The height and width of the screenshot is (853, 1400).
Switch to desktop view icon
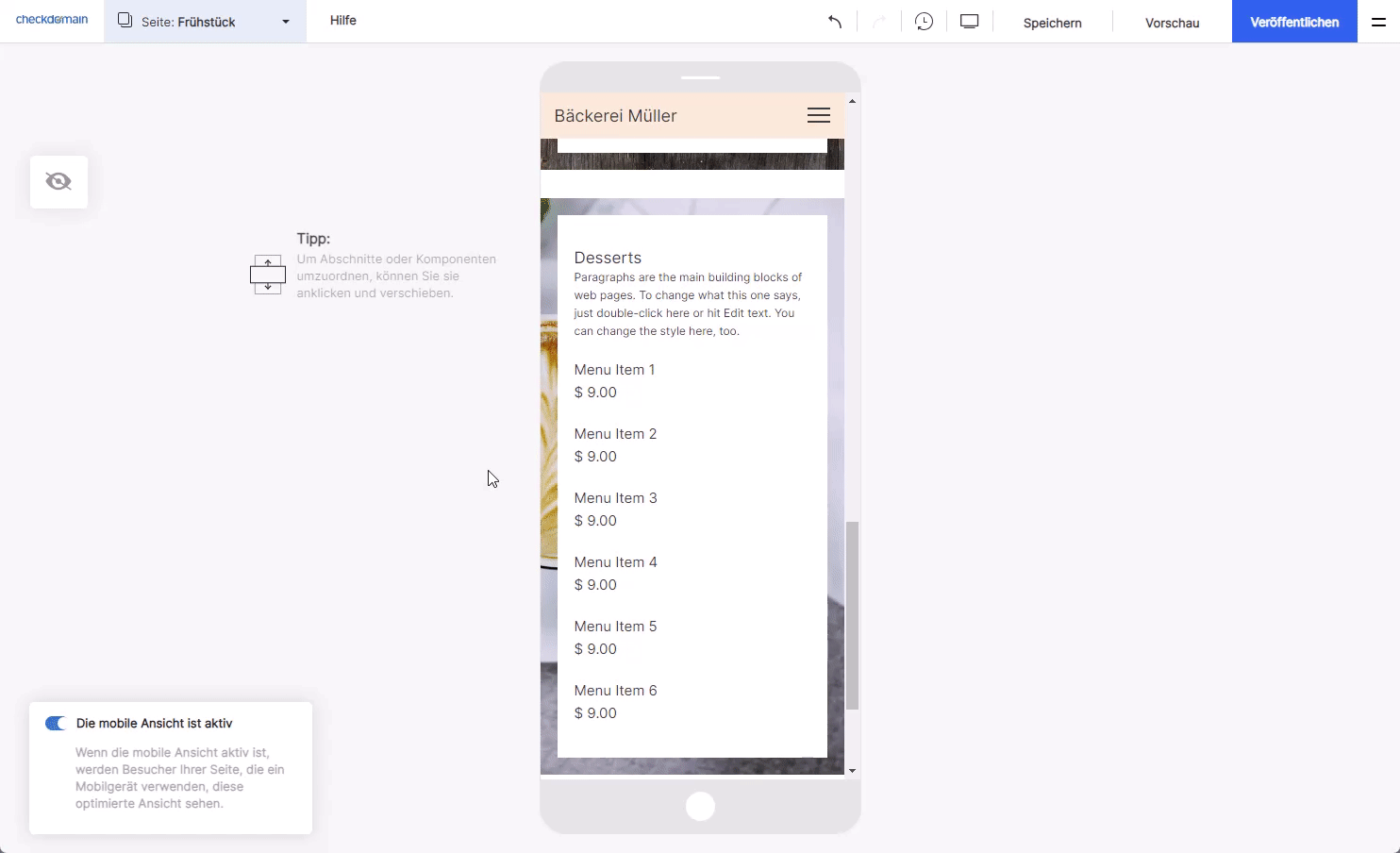click(x=970, y=22)
